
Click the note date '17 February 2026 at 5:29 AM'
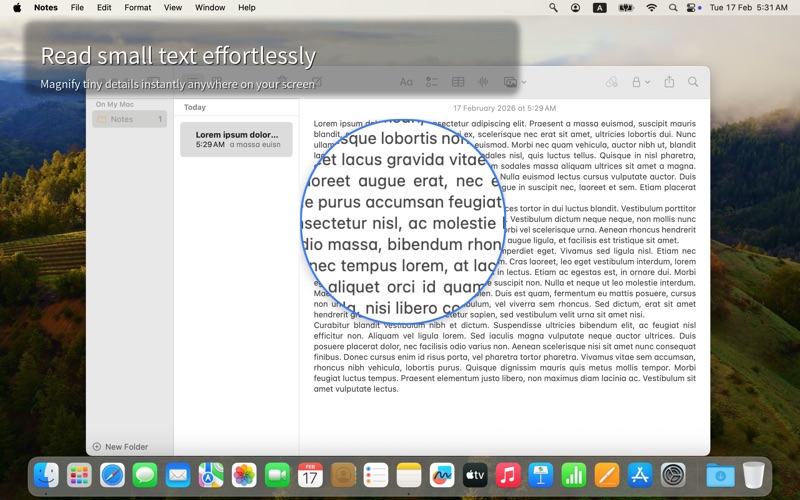point(505,108)
